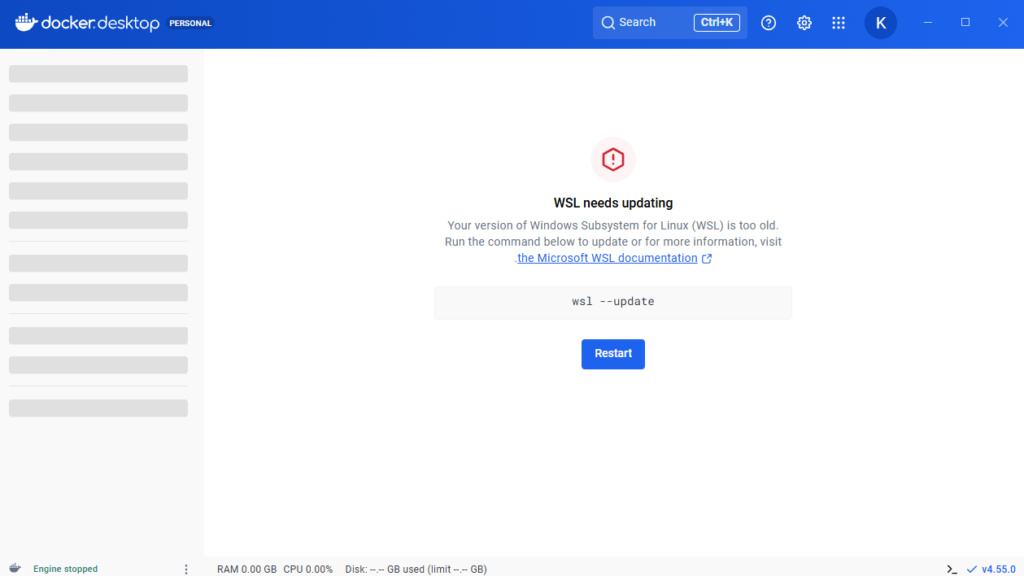
Task: Click the red warning alert icon
Action: point(613,159)
